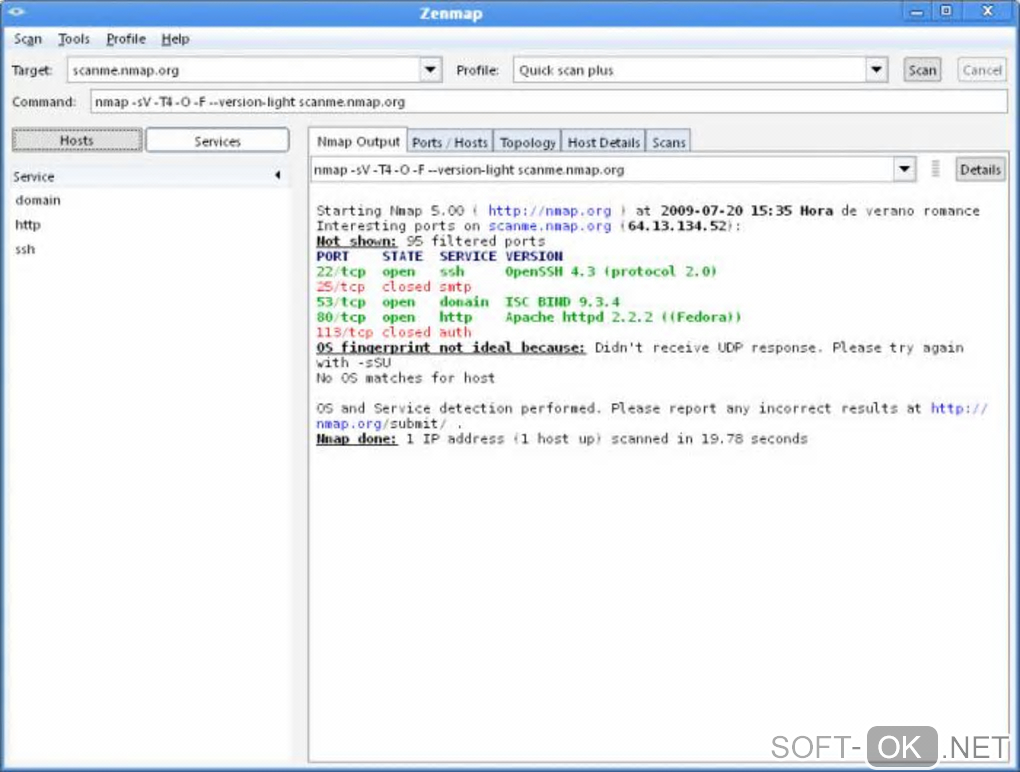Switch to the Host Details tab
Viewport: 1020px width, 772px height.
coord(604,142)
